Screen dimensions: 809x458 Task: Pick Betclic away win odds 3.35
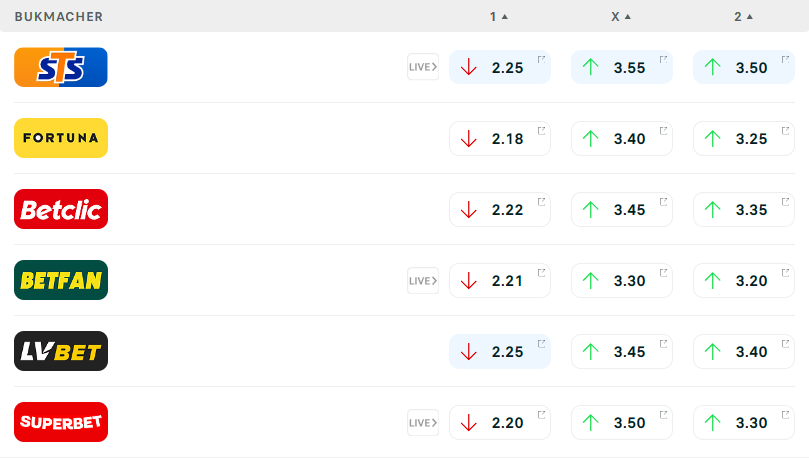click(x=743, y=210)
